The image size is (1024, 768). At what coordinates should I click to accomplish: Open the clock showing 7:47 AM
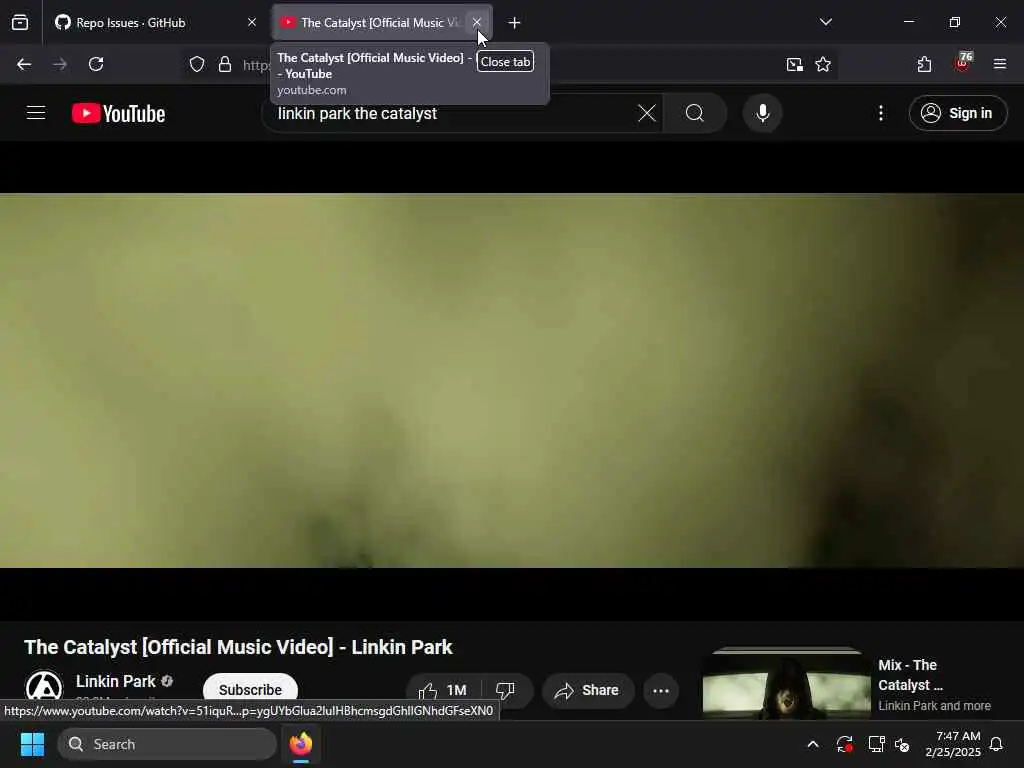click(x=953, y=744)
